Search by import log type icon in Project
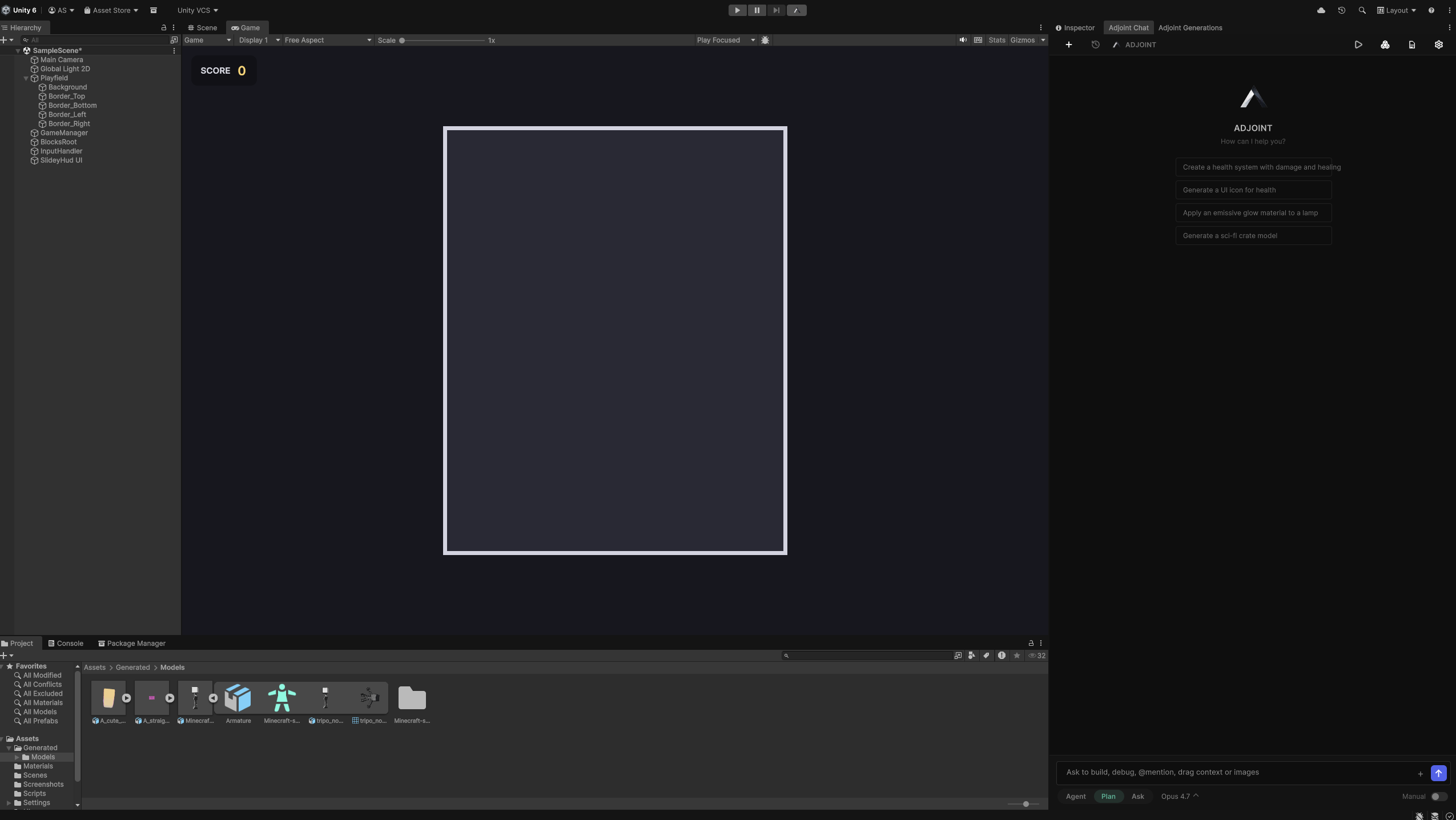Screen dimensions: 1456x820 tap(1001, 656)
